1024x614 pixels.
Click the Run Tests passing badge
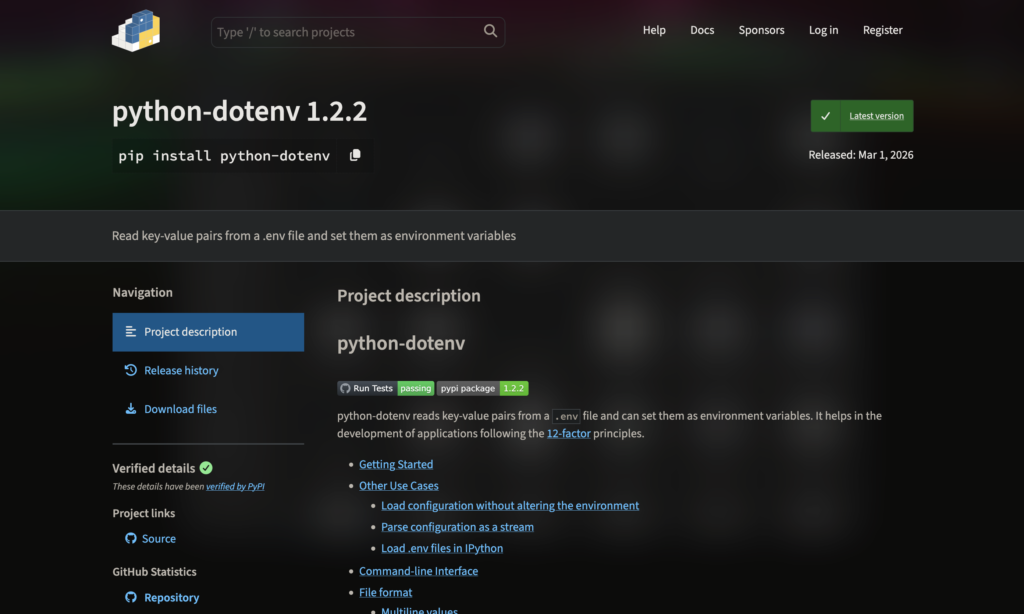pyautogui.click(x=385, y=388)
